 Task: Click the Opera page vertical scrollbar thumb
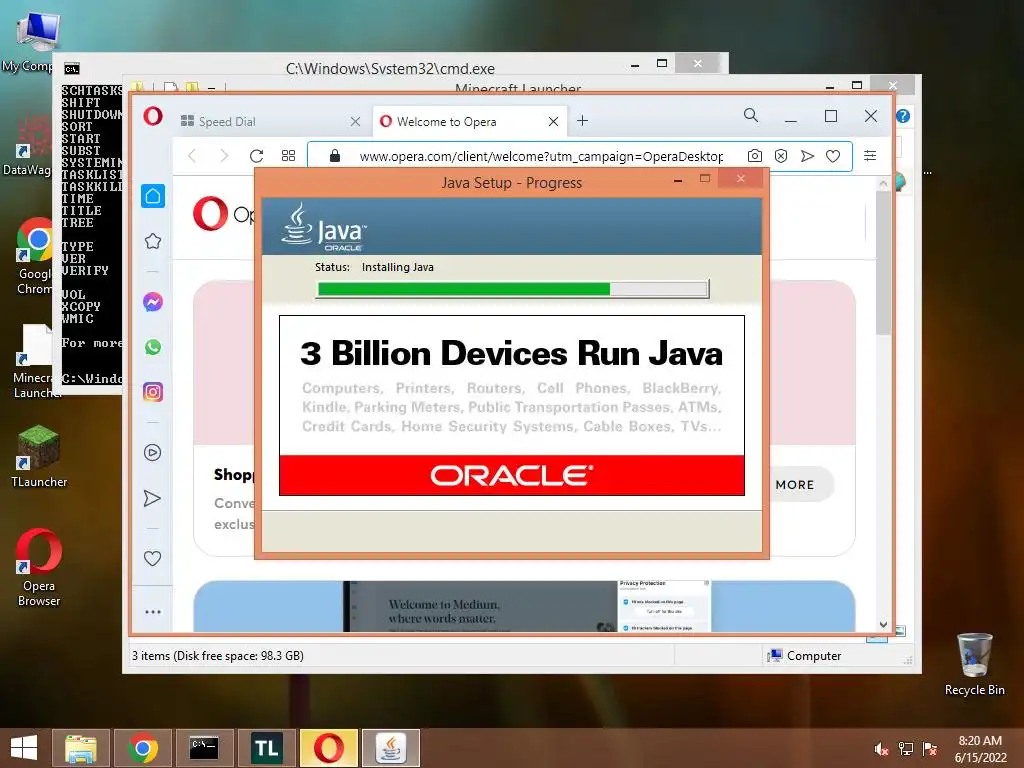tap(883, 263)
